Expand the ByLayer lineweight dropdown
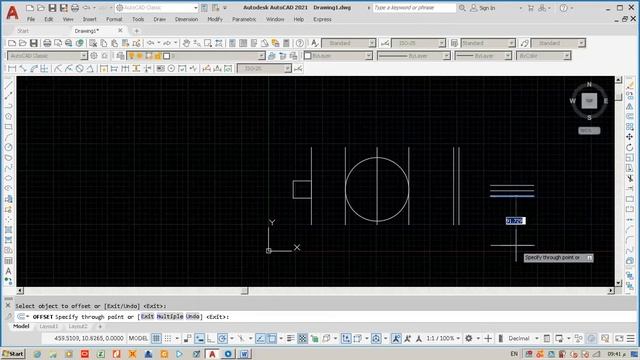 click(x=508, y=56)
